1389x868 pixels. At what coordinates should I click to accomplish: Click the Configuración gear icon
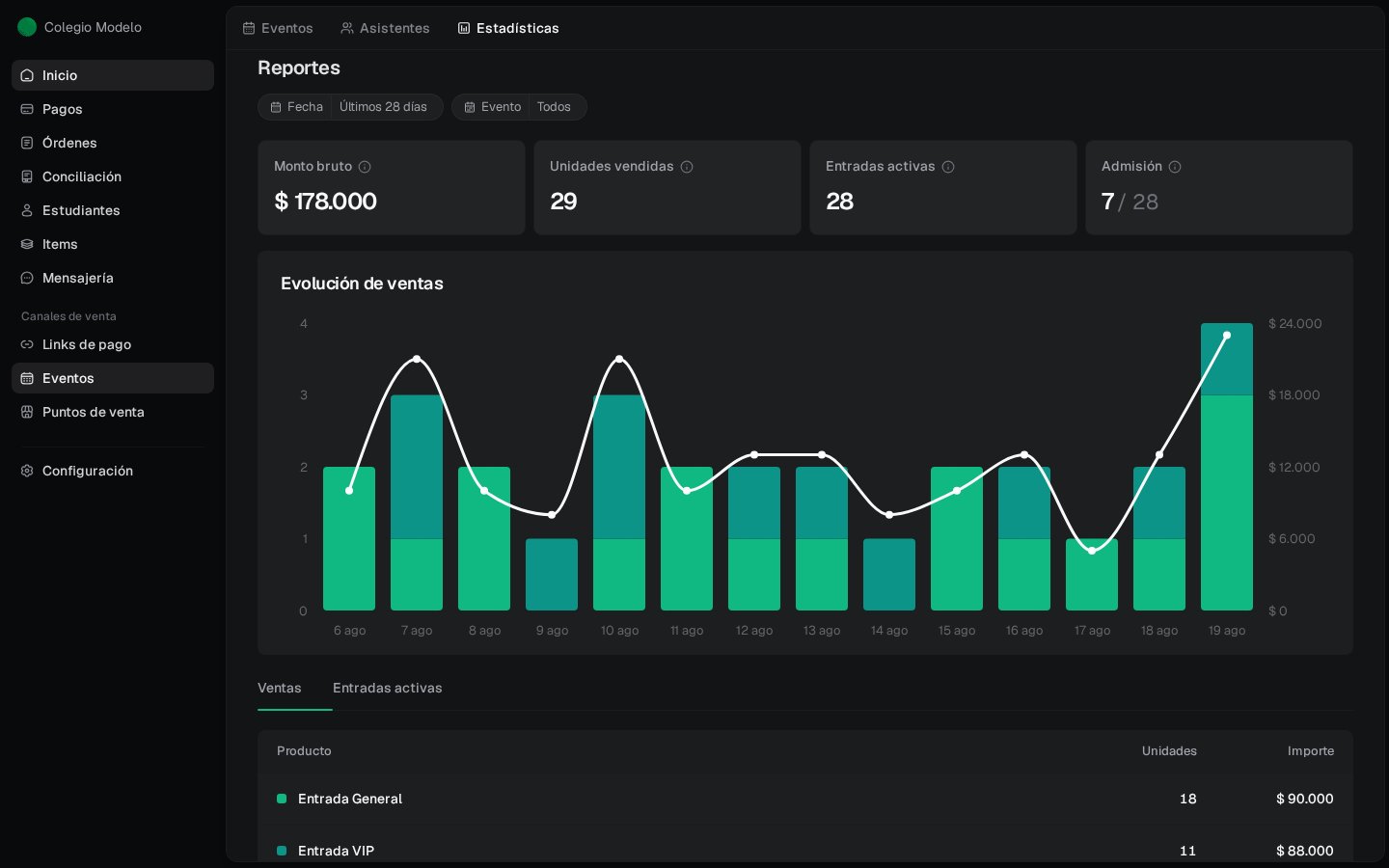27,471
